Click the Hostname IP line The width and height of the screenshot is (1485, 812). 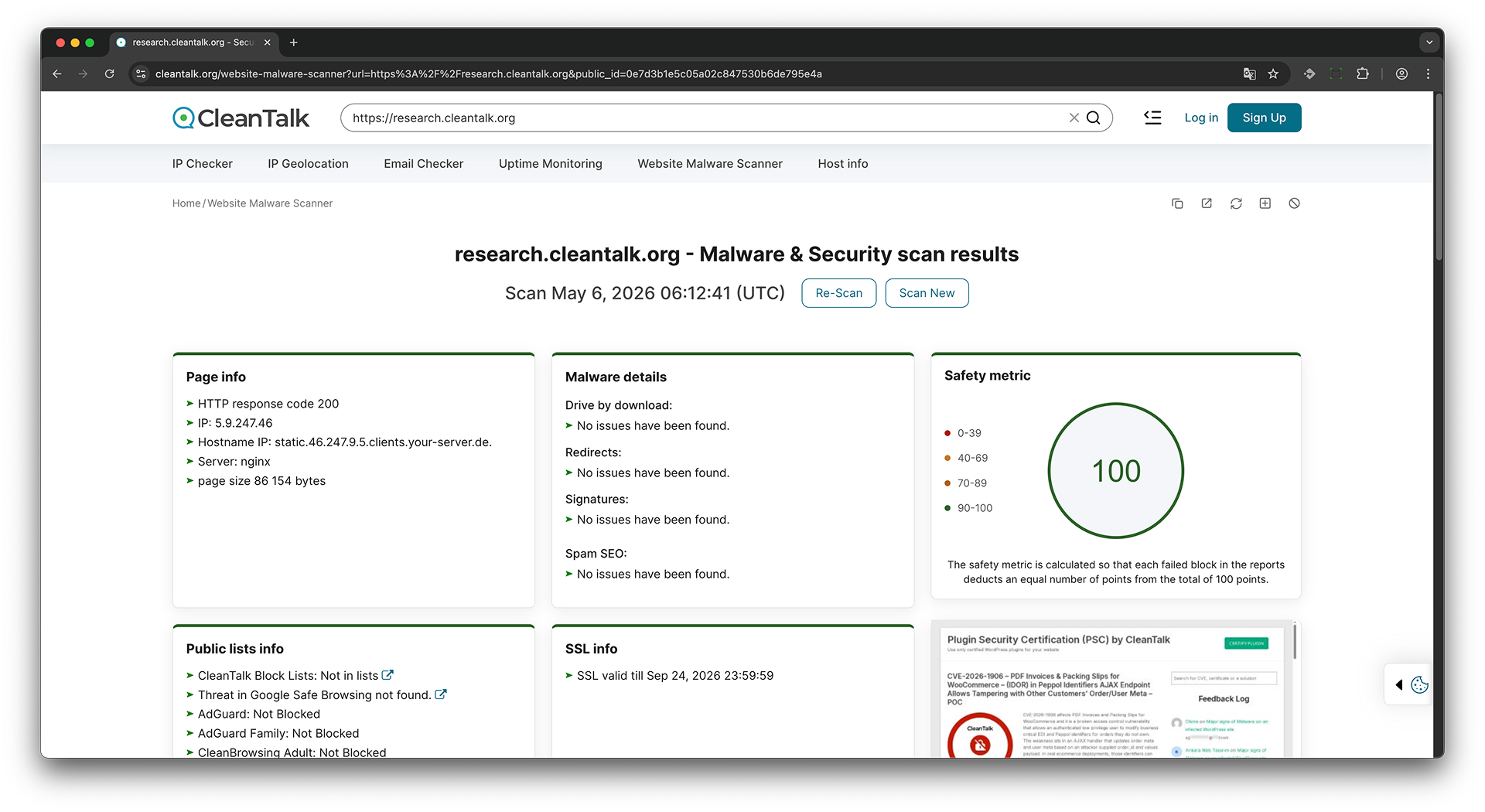click(x=345, y=442)
